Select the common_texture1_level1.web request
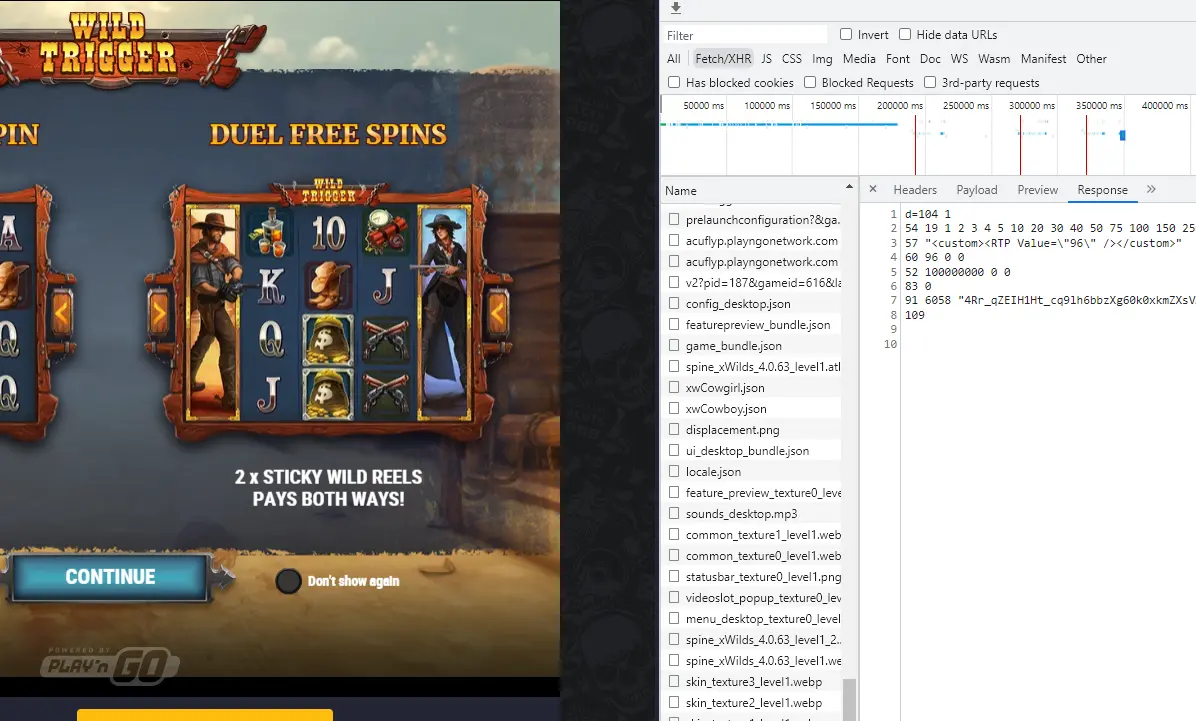The image size is (1196, 721). tap(763, 535)
